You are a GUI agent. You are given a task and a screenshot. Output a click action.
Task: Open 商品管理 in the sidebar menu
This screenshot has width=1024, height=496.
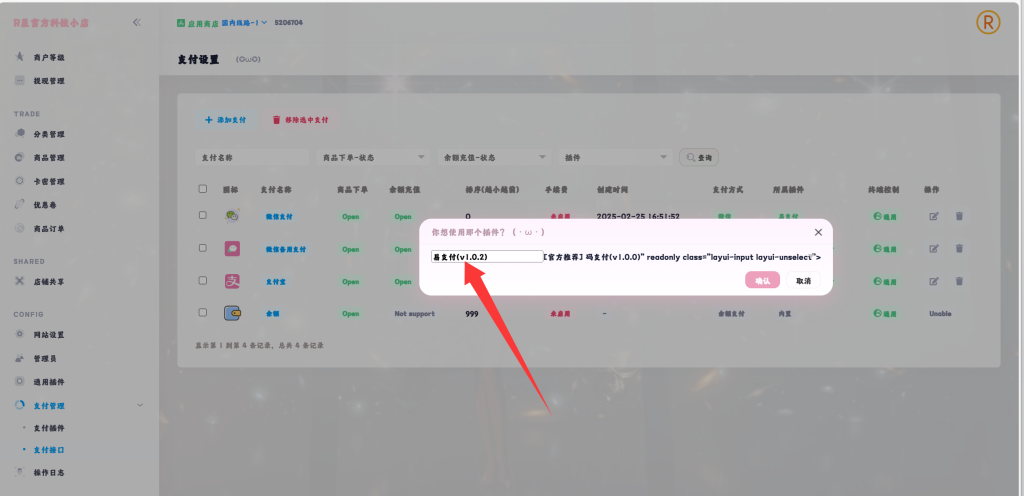point(48,158)
